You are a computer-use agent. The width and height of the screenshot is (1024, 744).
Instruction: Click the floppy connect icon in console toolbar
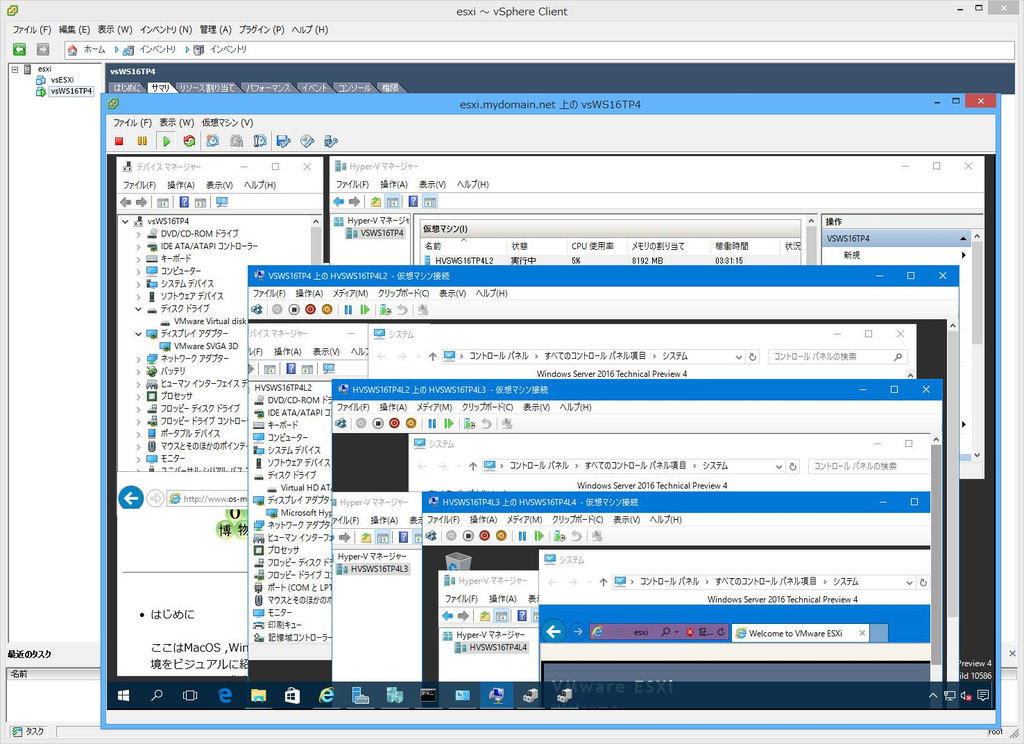[283, 141]
